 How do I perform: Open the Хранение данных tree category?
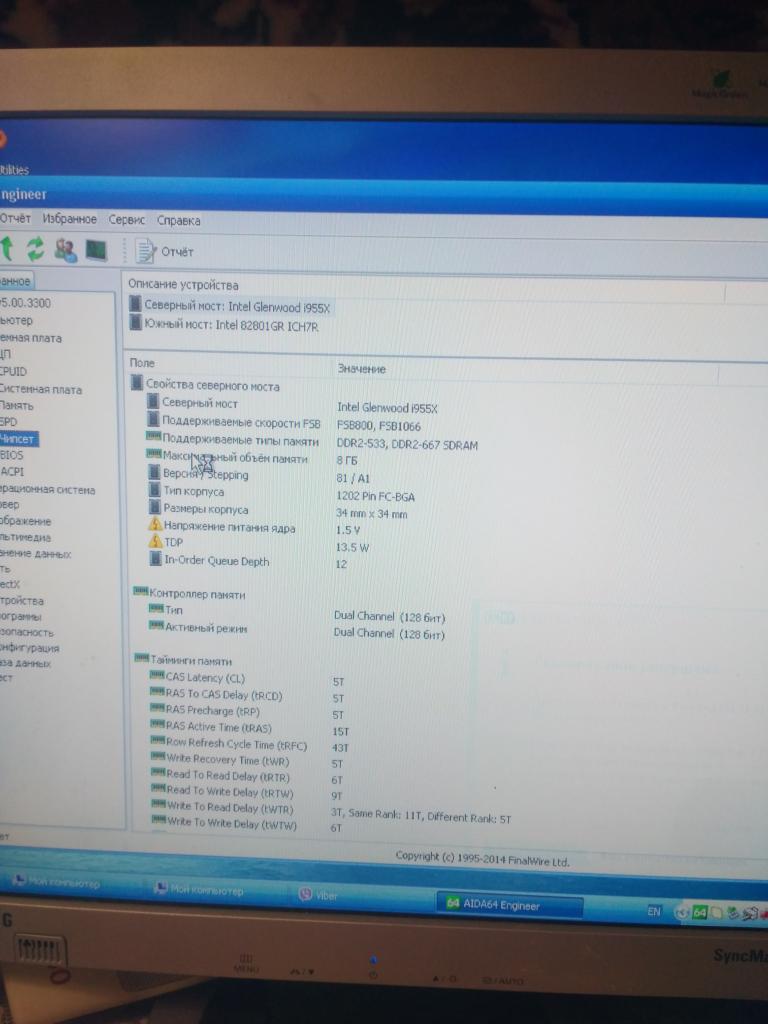35,554
